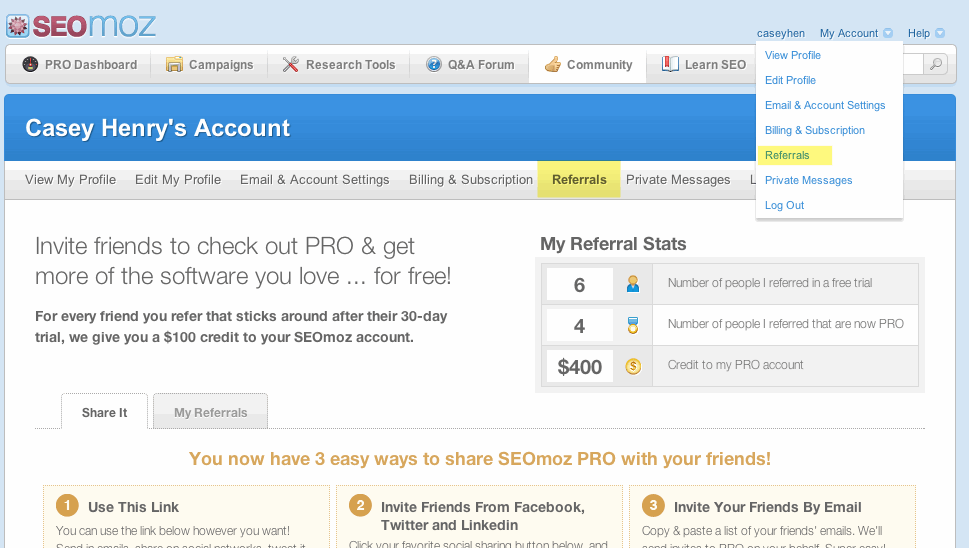This screenshot has width=969, height=548.
Task: Select the Share It tab
Action: (104, 412)
